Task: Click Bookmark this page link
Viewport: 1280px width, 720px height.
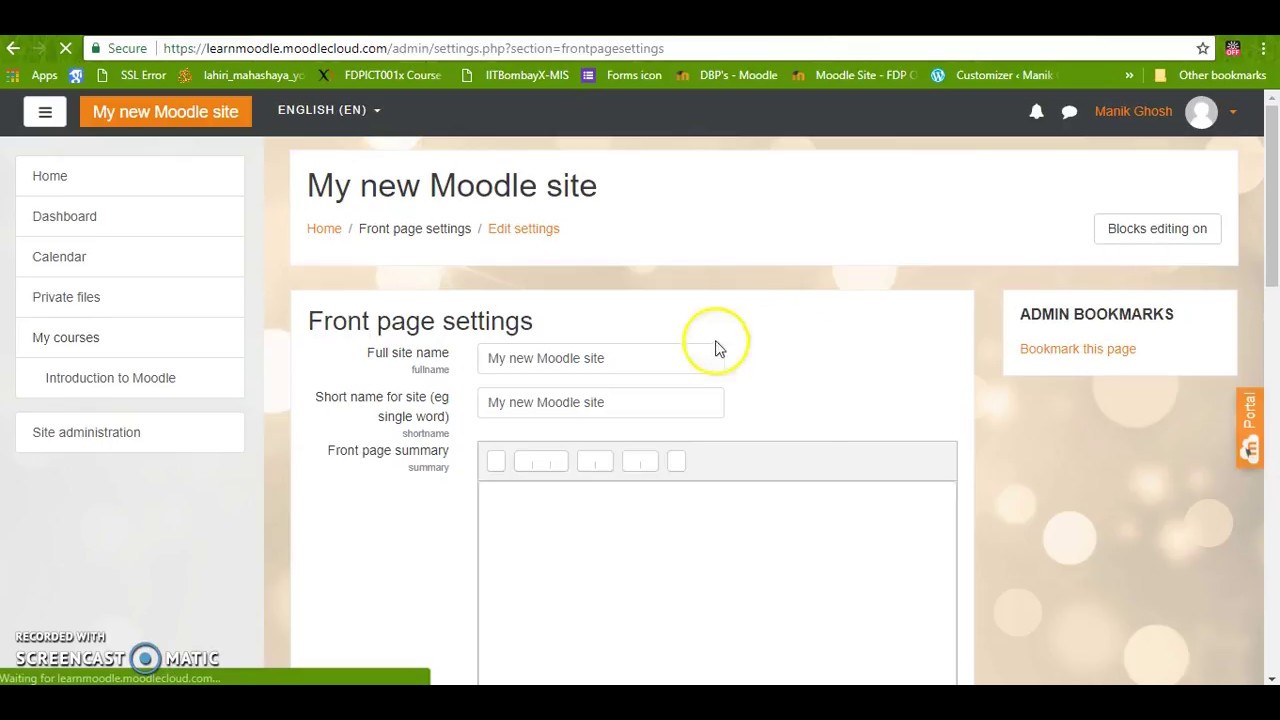Action: tap(1078, 349)
